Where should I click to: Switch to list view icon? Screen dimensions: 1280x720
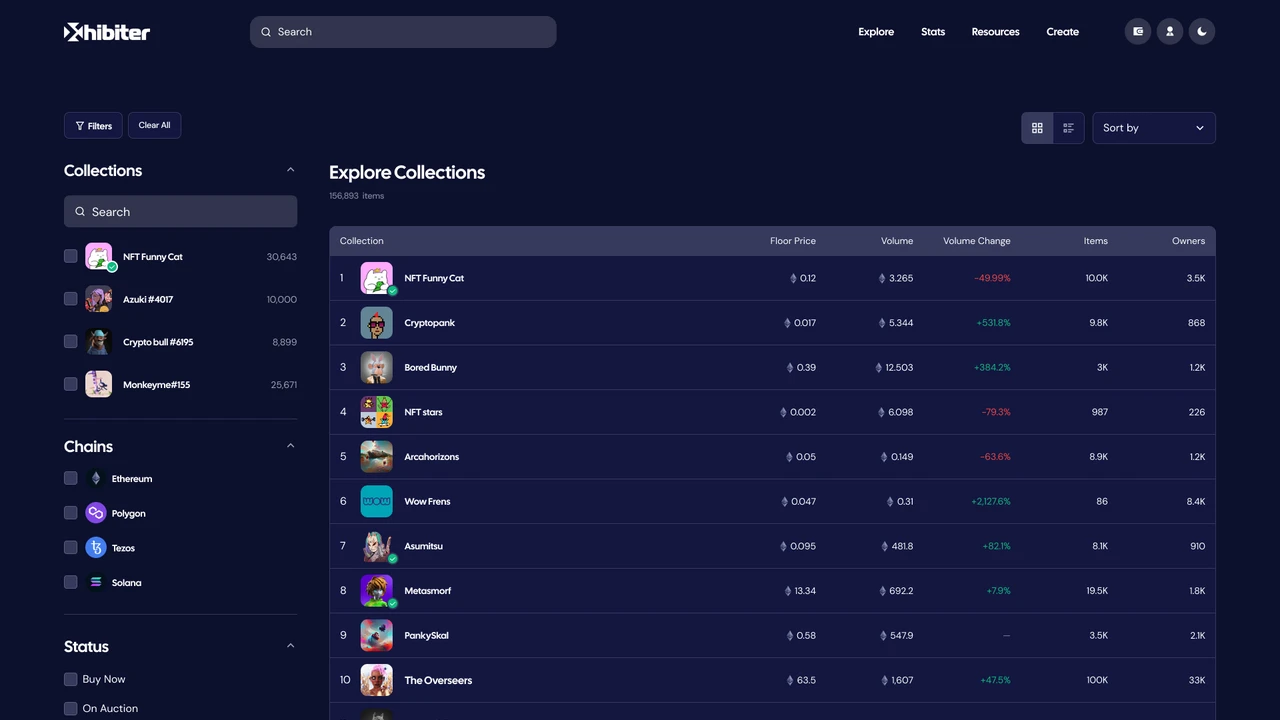[x=1068, y=128]
